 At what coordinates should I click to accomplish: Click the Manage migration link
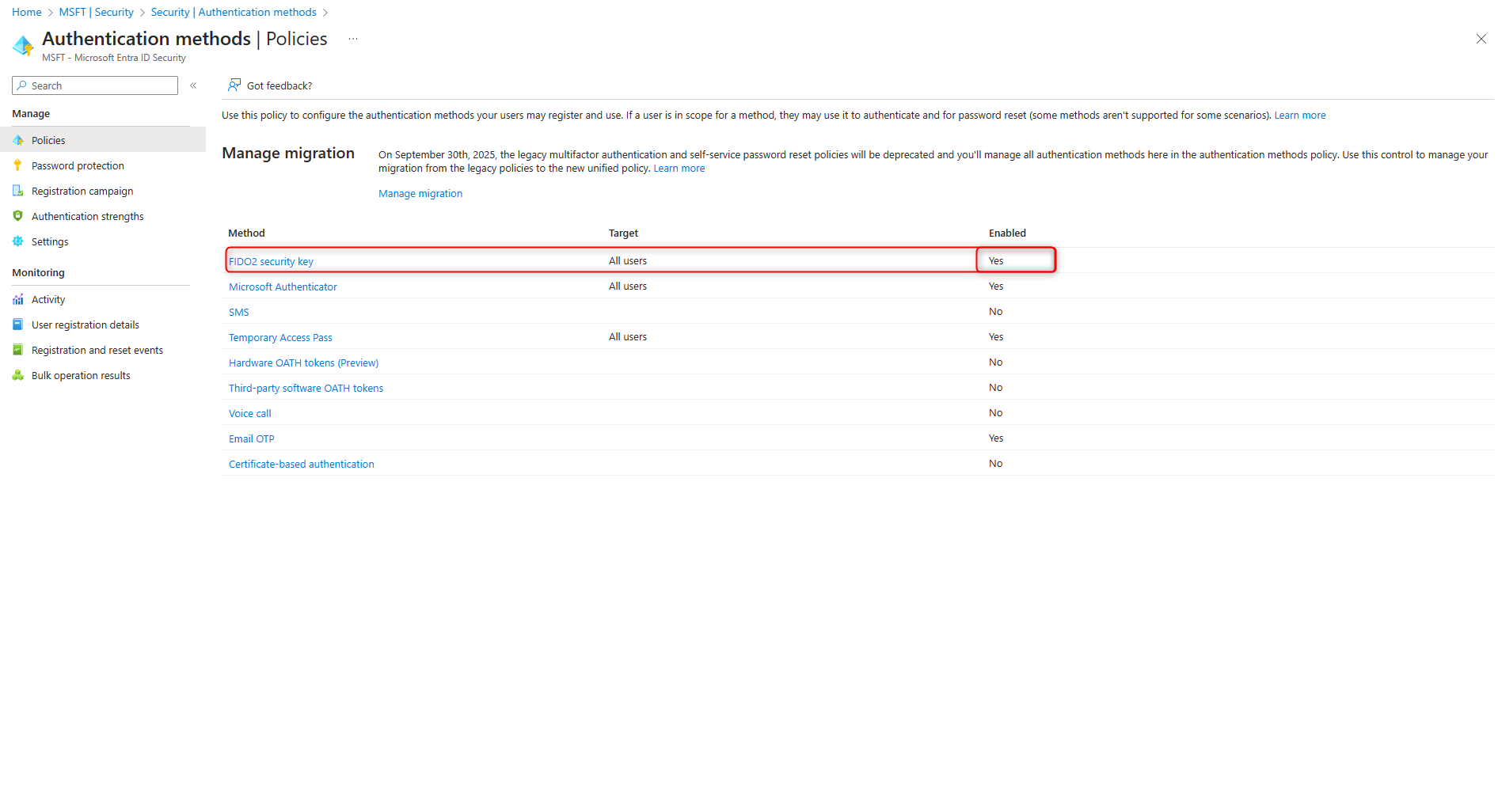click(420, 193)
